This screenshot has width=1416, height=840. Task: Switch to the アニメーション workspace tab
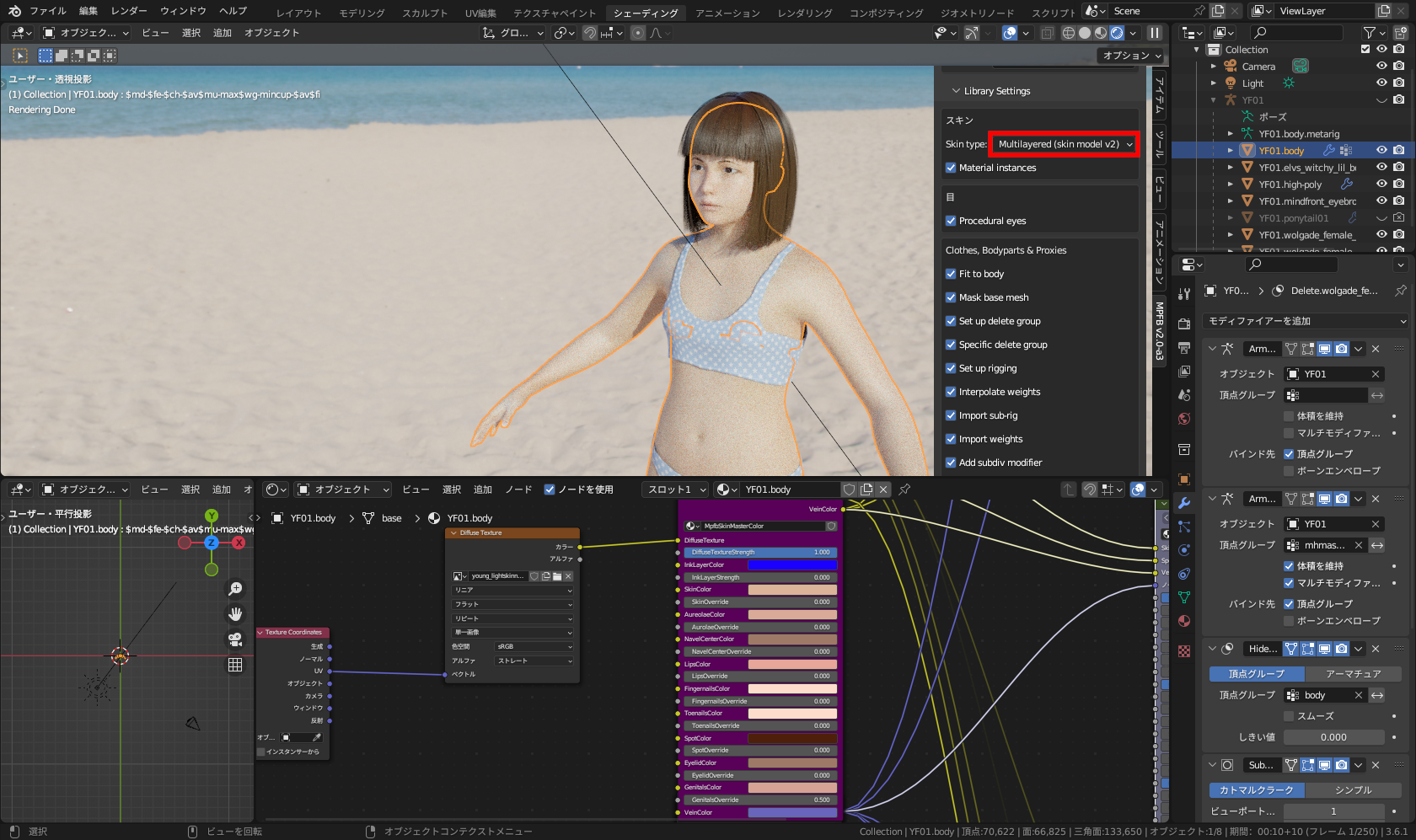click(x=730, y=13)
